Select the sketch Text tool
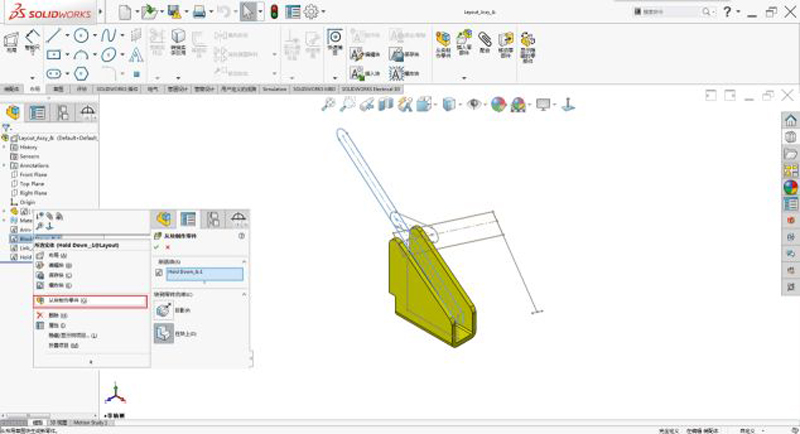 point(136,55)
